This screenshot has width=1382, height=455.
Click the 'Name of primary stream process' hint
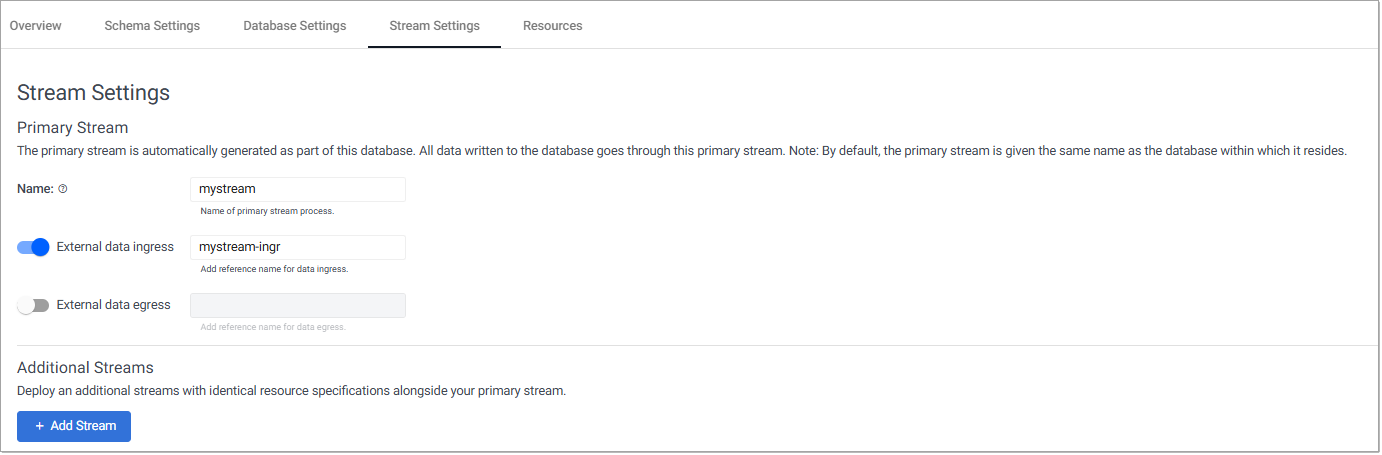[x=267, y=211]
